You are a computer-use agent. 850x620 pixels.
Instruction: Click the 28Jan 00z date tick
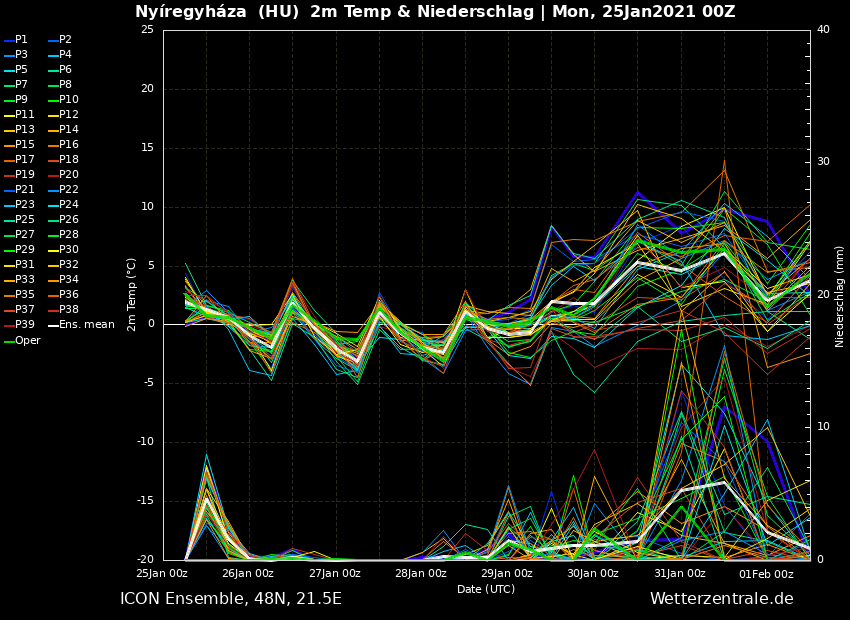pos(421,574)
